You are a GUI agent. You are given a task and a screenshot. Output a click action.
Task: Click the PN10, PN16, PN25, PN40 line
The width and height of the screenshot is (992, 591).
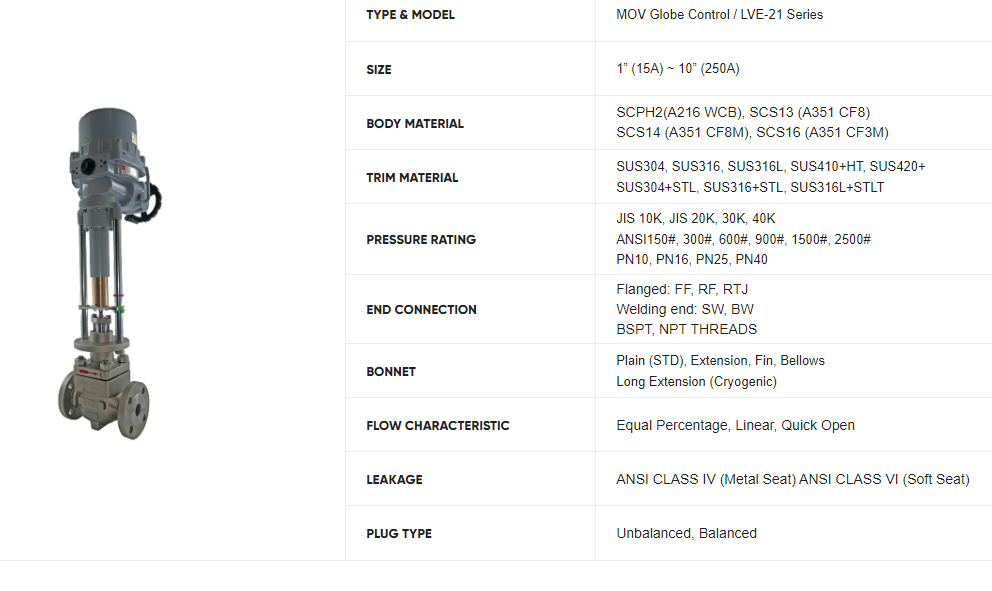click(x=692, y=259)
